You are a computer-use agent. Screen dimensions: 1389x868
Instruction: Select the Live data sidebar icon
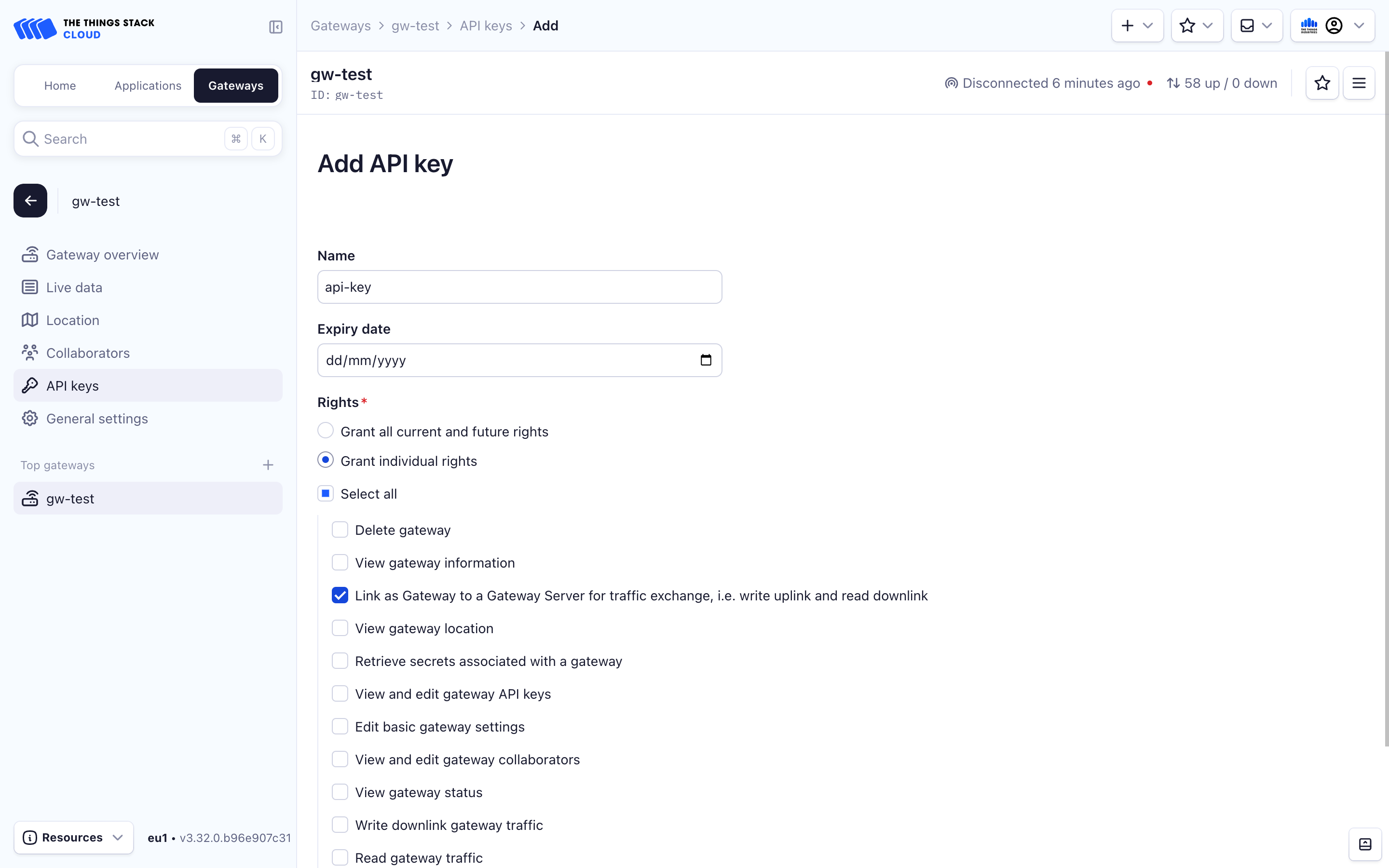tap(30, 287)
